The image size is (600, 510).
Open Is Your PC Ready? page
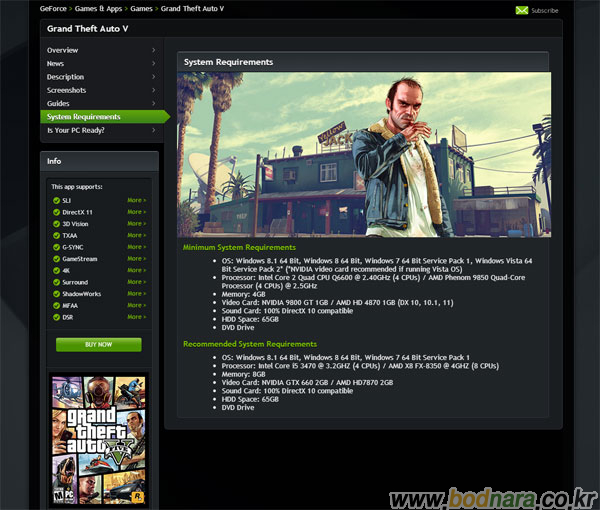click(76, 130)
